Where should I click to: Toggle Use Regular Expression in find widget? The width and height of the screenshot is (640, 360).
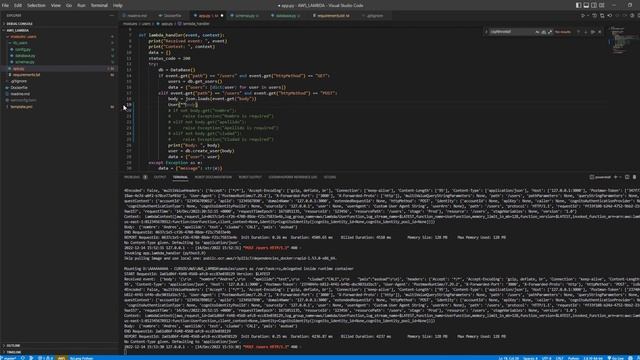(550, 31)
